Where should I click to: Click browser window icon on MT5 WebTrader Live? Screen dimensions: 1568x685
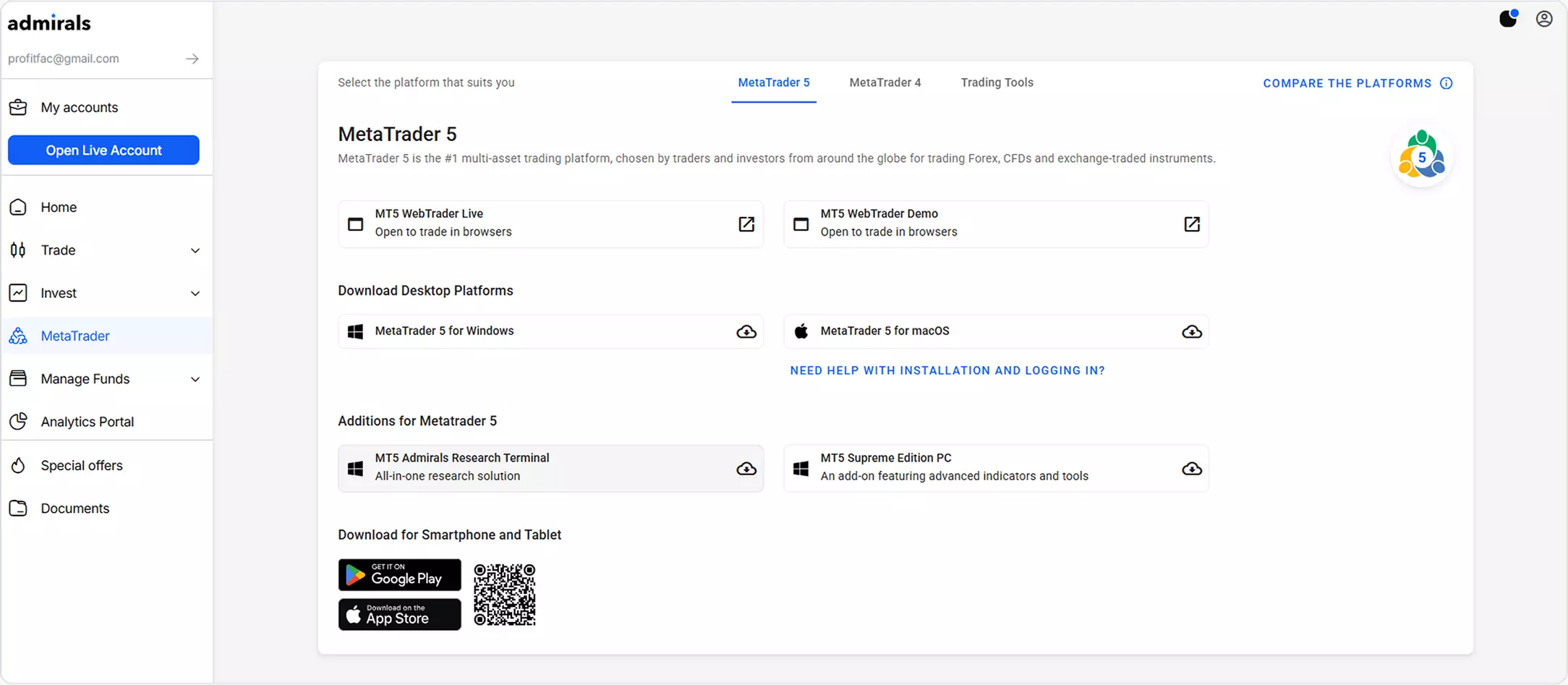356,224
